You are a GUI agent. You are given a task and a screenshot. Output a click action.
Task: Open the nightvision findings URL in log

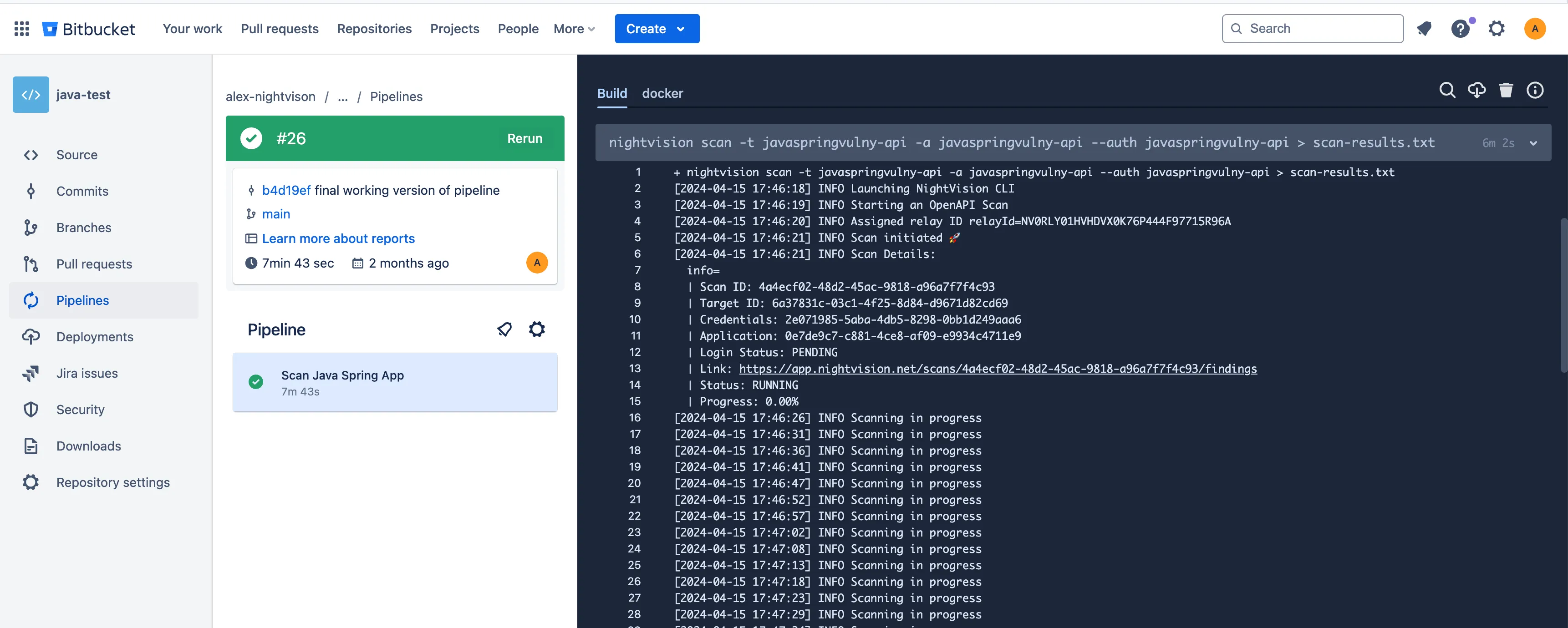pos(998,369)
